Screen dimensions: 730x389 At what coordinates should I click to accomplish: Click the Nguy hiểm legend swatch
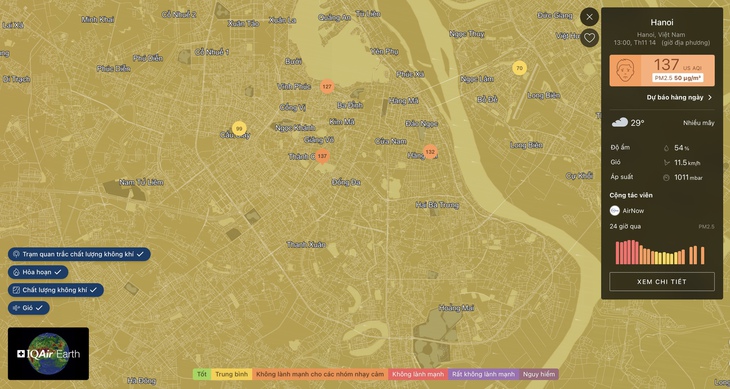(x=539, y=374)
